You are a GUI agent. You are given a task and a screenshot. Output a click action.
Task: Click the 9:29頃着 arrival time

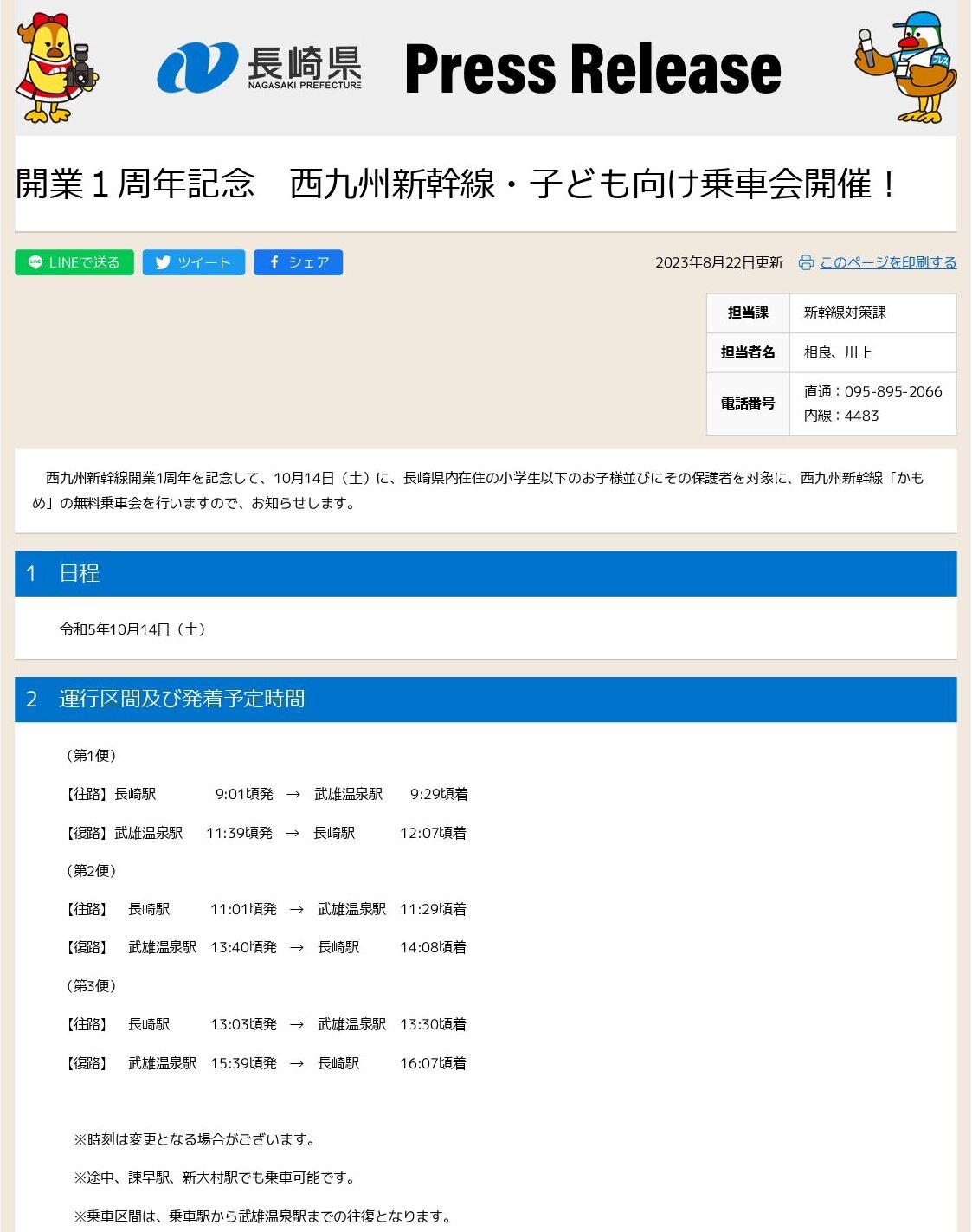[x=439, y=794]
